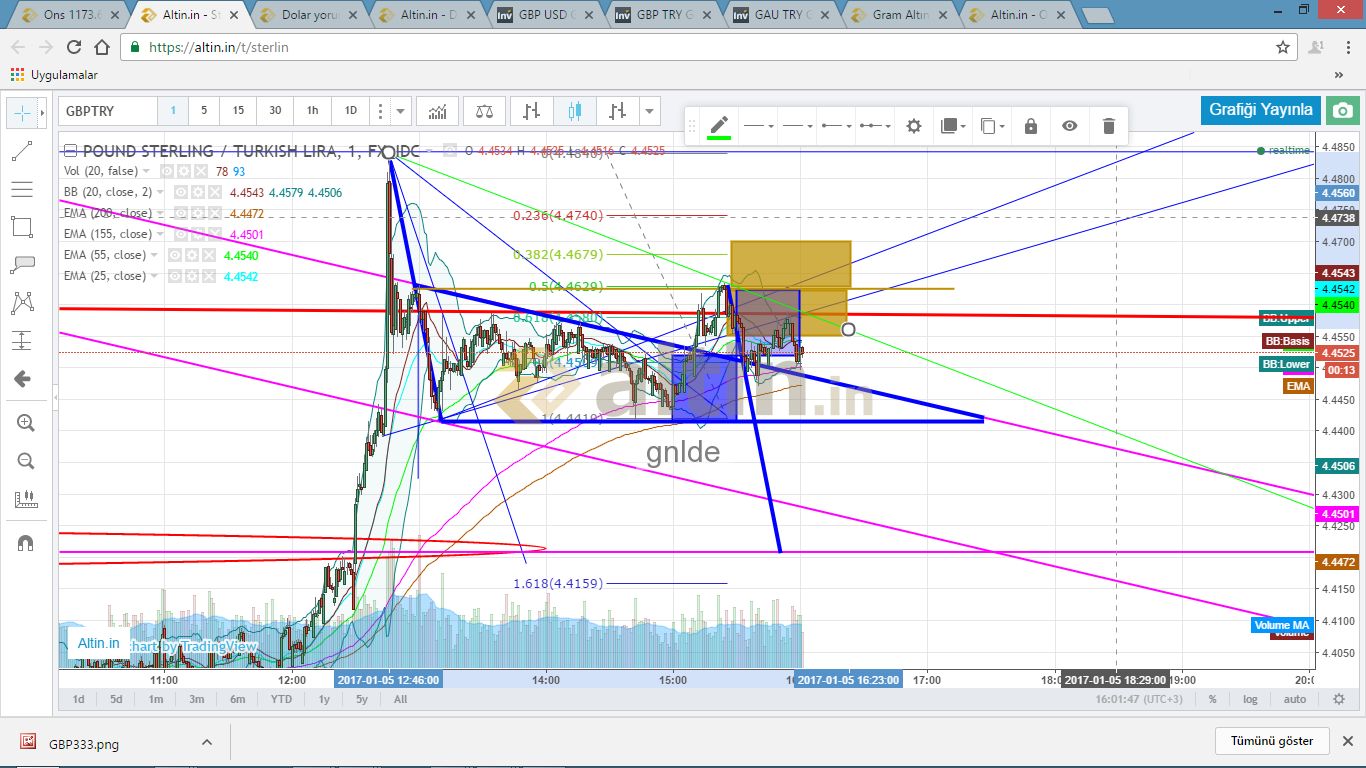Delete the drawing with trash icon

1108,126
